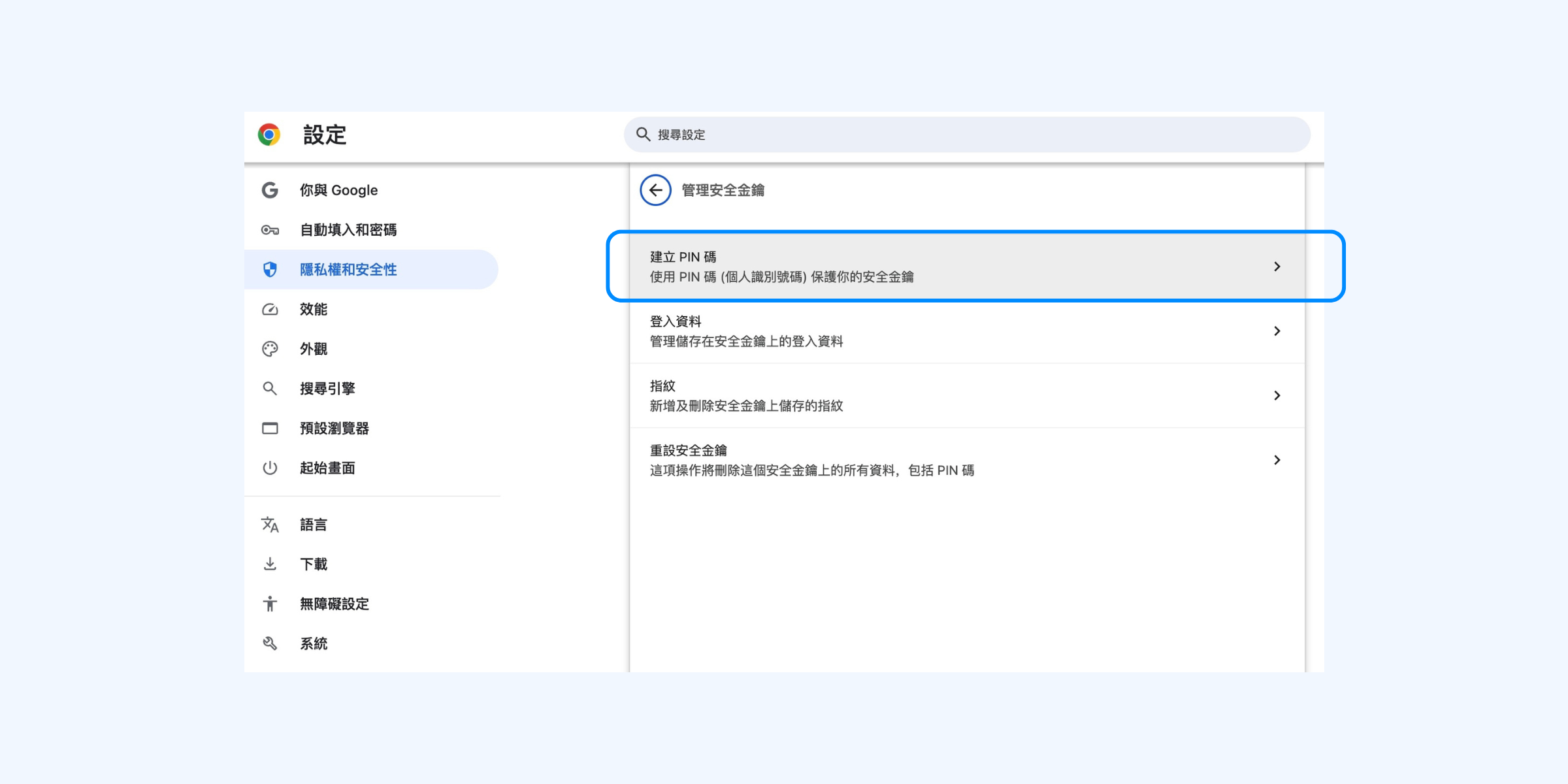The width and height of the screenshot is (1568, 784).
Task: Click the speedometer icon for 效能
Action: point(270,310)
